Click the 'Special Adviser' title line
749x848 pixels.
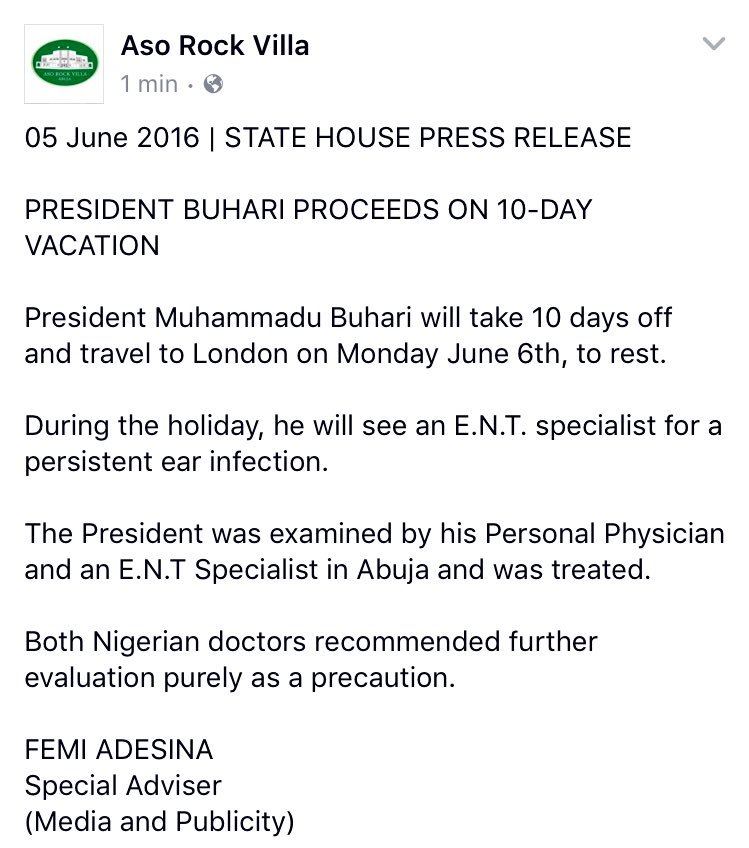pos(123,786)
